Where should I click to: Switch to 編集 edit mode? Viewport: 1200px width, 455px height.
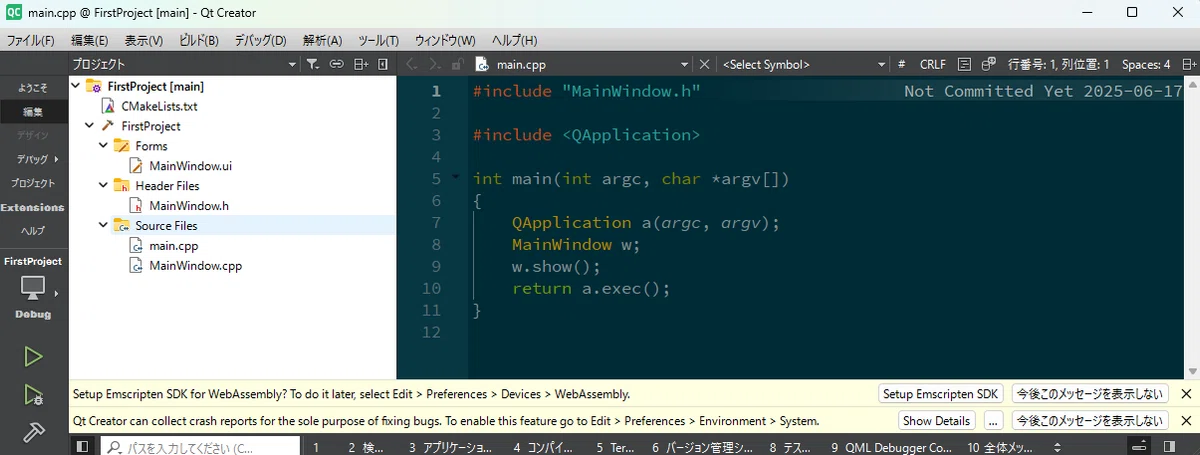(33, 112)
